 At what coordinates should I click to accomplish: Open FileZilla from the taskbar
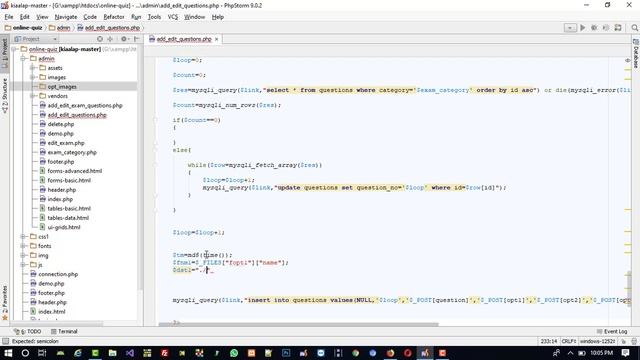coord(164,353)
